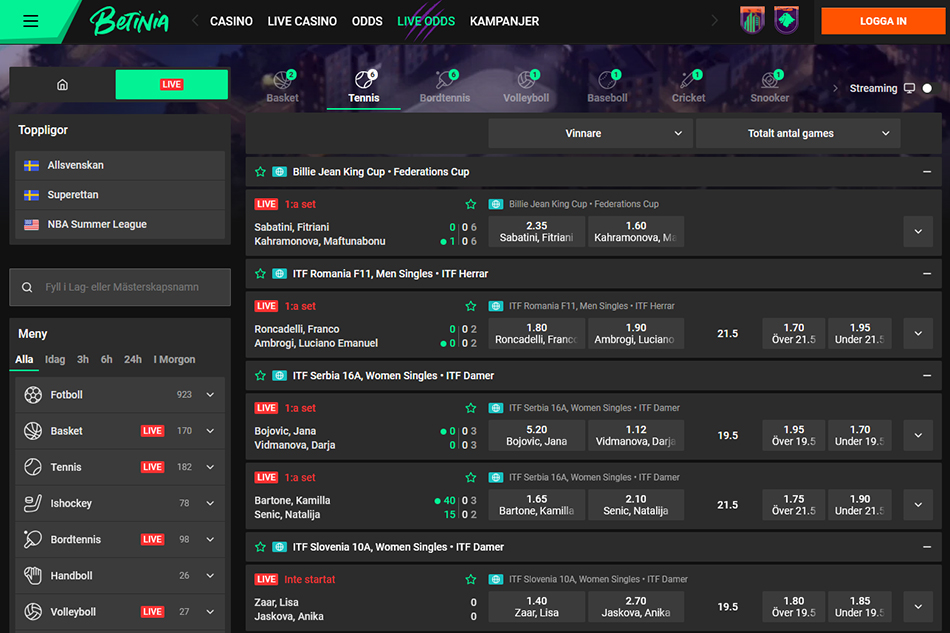Go to sportsbook home icon
The height and width of the screenshot is (633, 950).
[x=62, y=85]
